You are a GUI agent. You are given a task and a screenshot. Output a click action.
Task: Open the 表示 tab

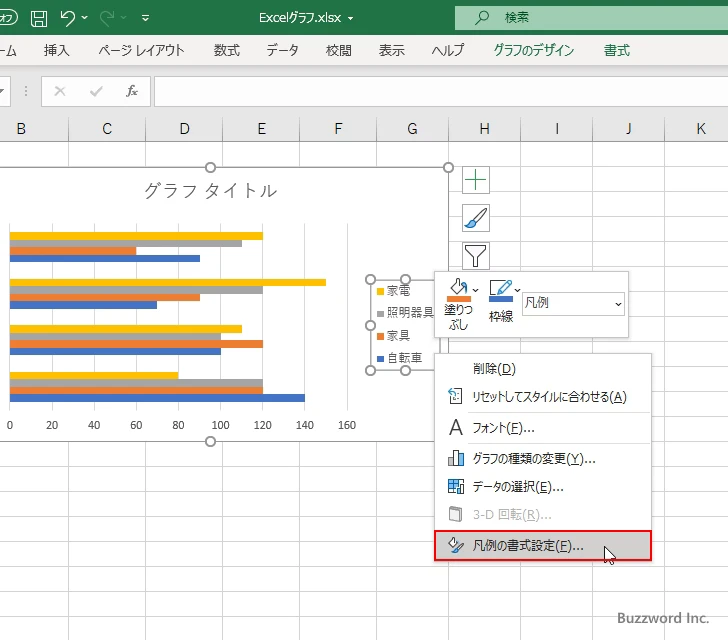coord(391,50)
